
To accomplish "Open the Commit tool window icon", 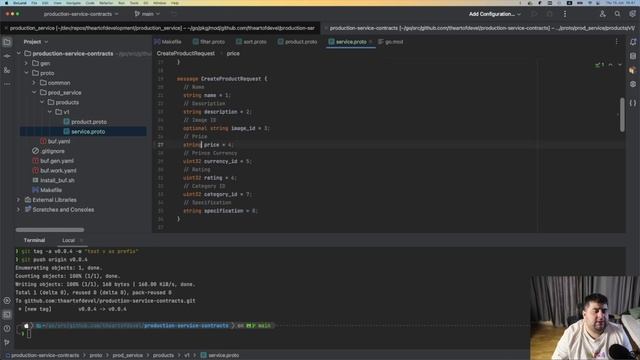I will [7, 56].
